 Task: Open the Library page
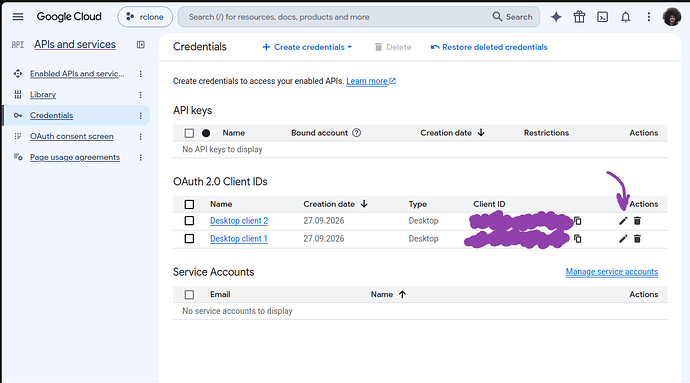43,94
